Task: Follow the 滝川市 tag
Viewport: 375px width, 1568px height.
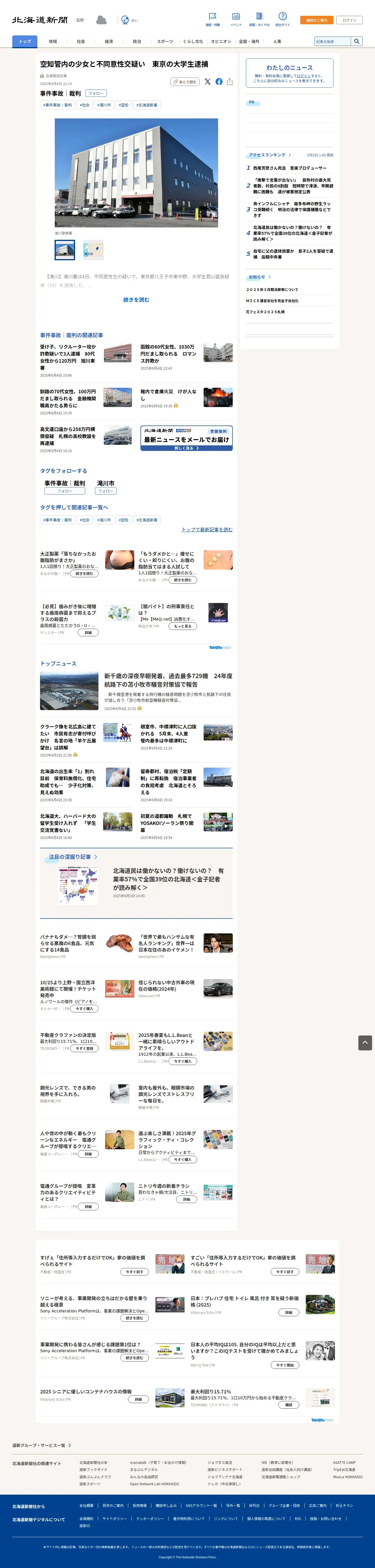Action: tap(106, 491)
